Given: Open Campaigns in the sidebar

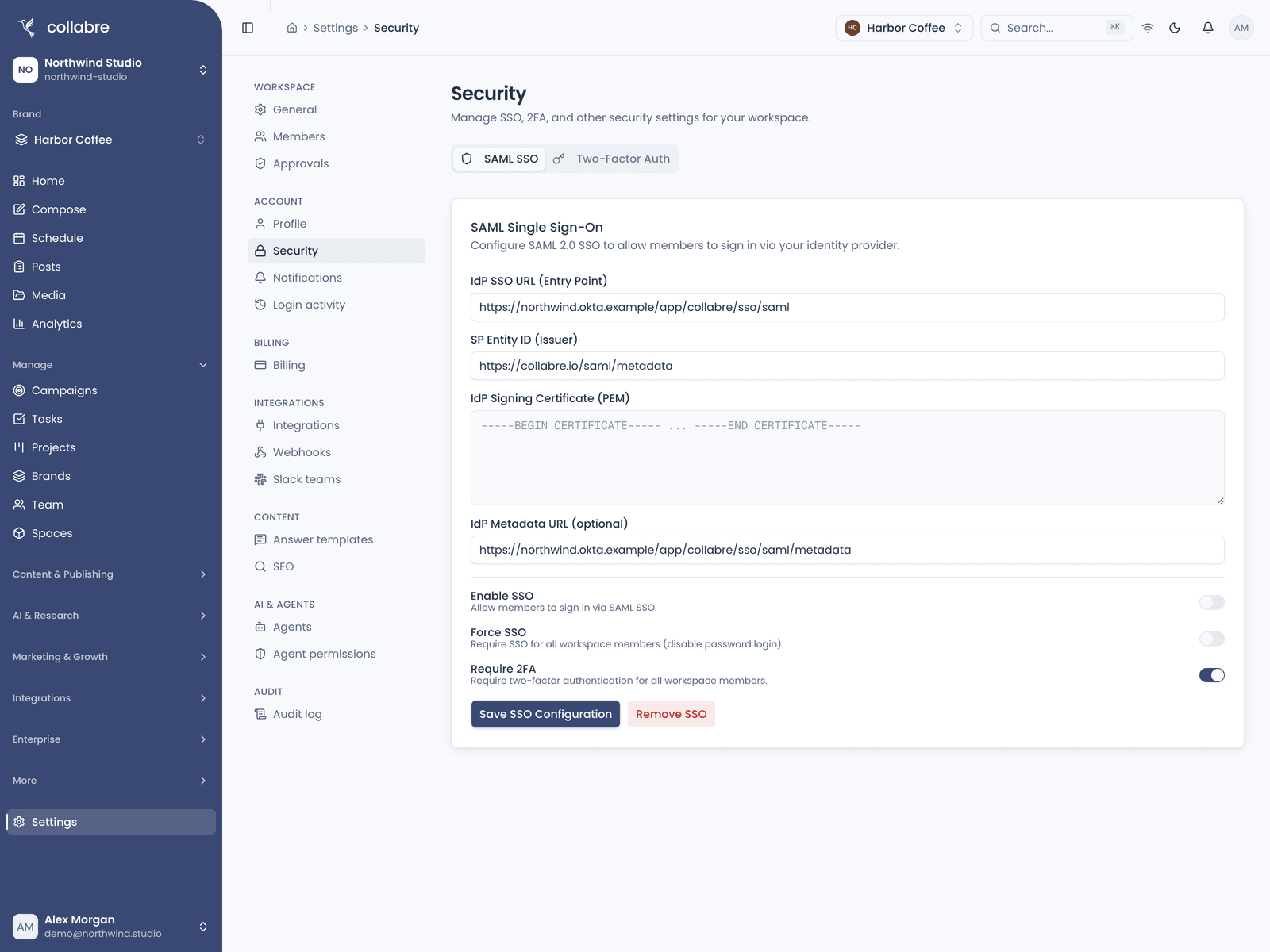Looking at the screenshot, I should pyautogui.click(x=111, y=390).
